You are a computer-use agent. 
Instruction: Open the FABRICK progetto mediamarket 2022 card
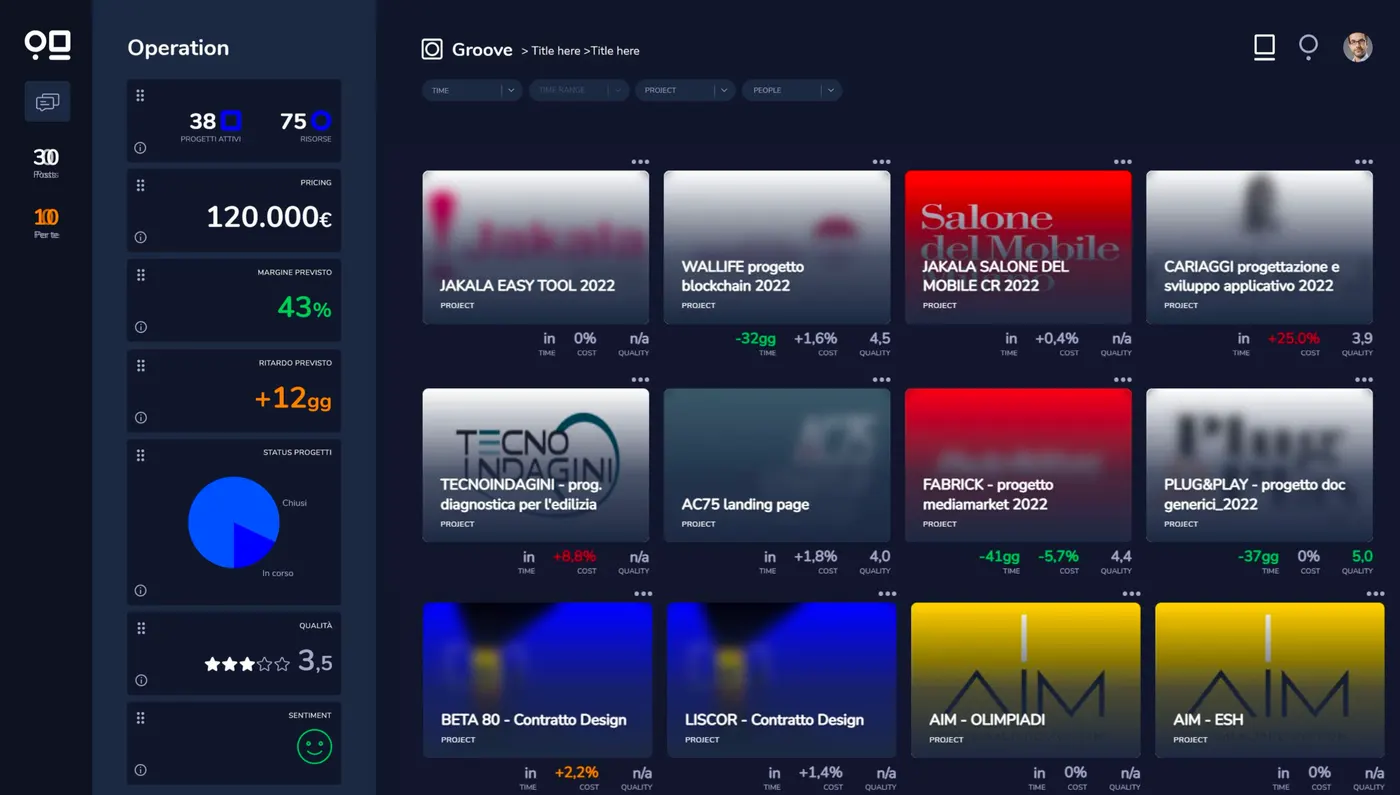click(1018, 465)
